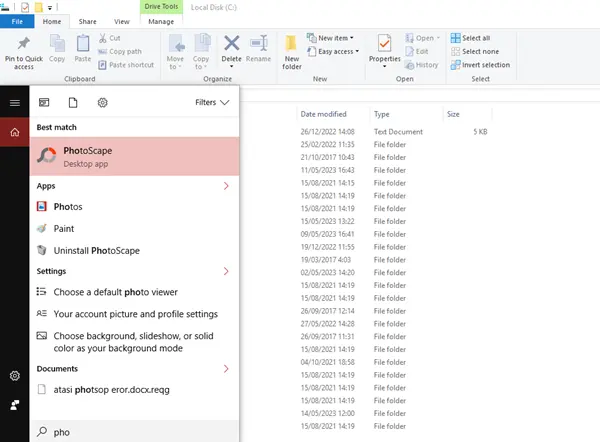This screenshot has width=600, height=442.
Task: Choose Paste shortcut command
Action: [x=126, y=65]
